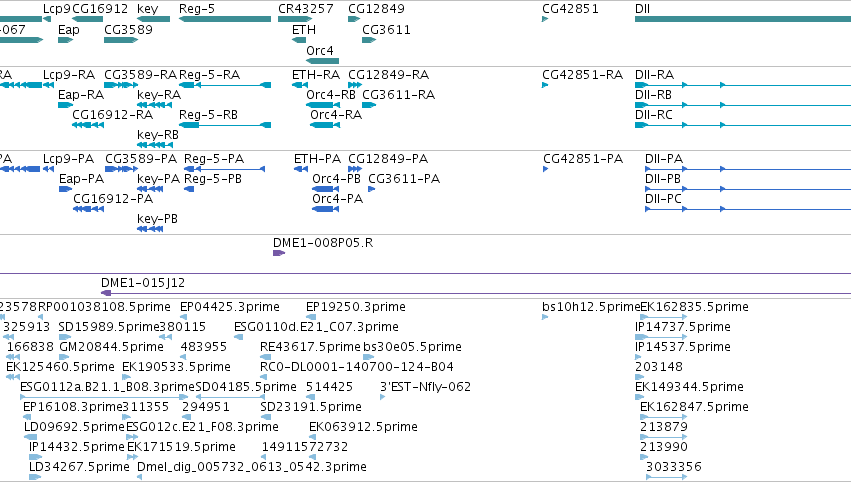
Task: Open the 'CG12849-RA' transcript label
Action: click(x=389, y=74)
